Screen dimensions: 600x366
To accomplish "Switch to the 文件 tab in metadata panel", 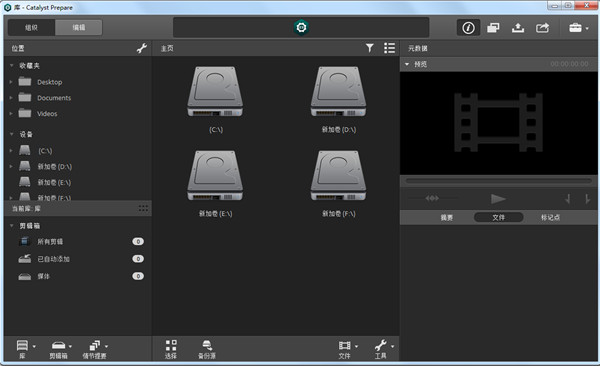I will pyautogui.click(x=498, y=217).
